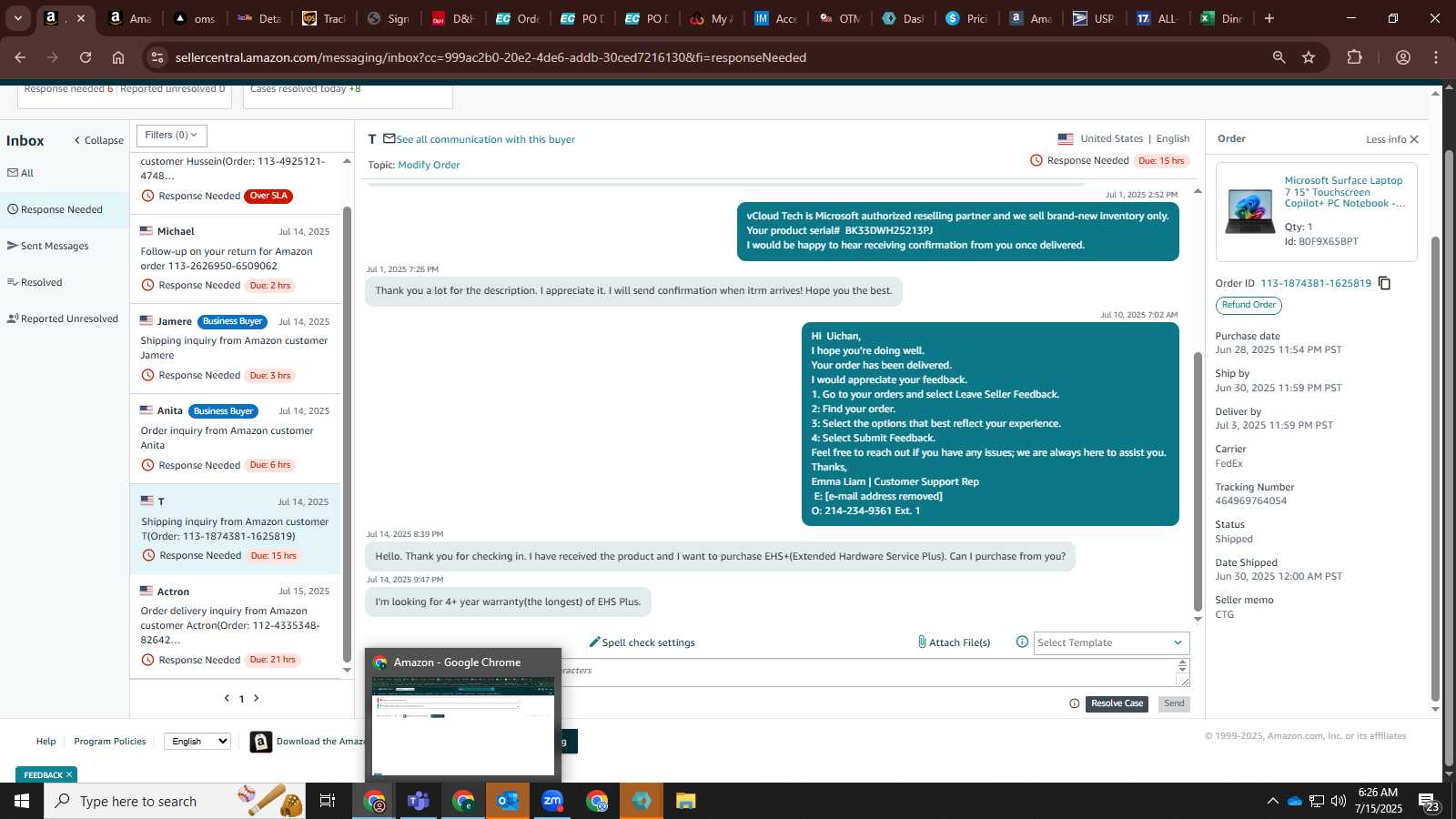Open Reported Unresolved folder
This screenshot has height=819, width=1456.
point(63,318)
